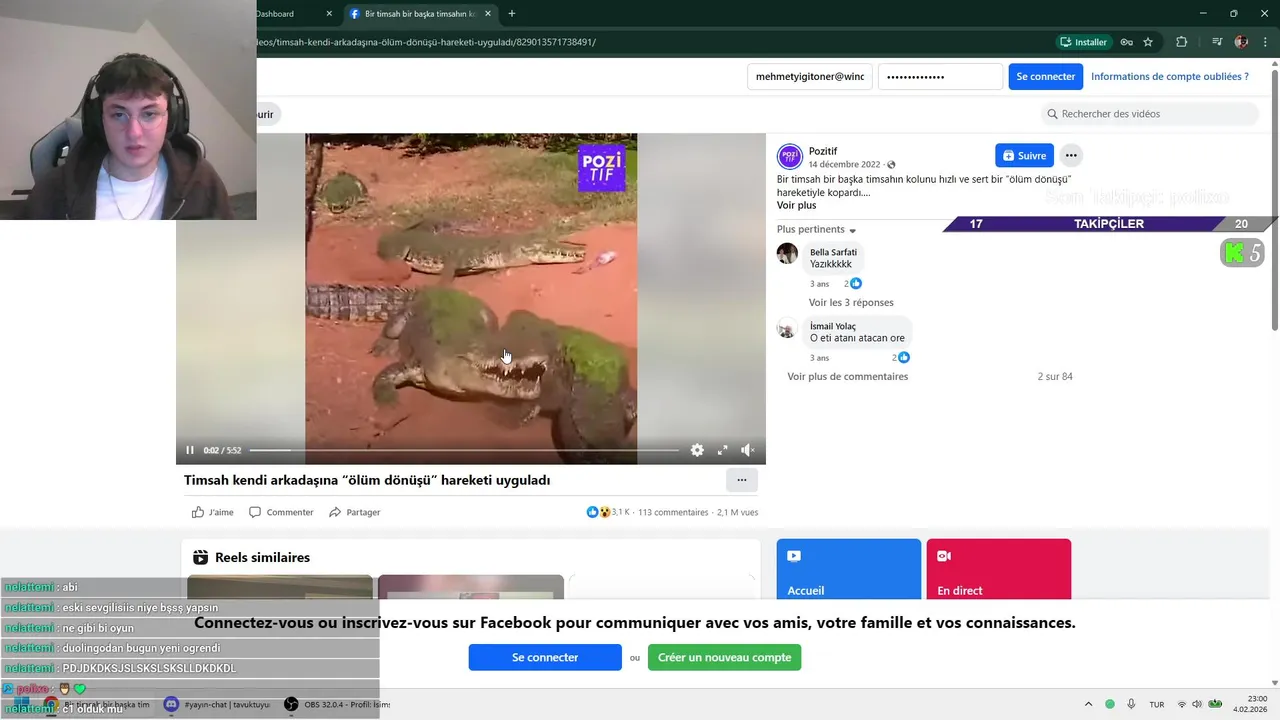
Task: Focus the password login field
Action: click(940, 77)
